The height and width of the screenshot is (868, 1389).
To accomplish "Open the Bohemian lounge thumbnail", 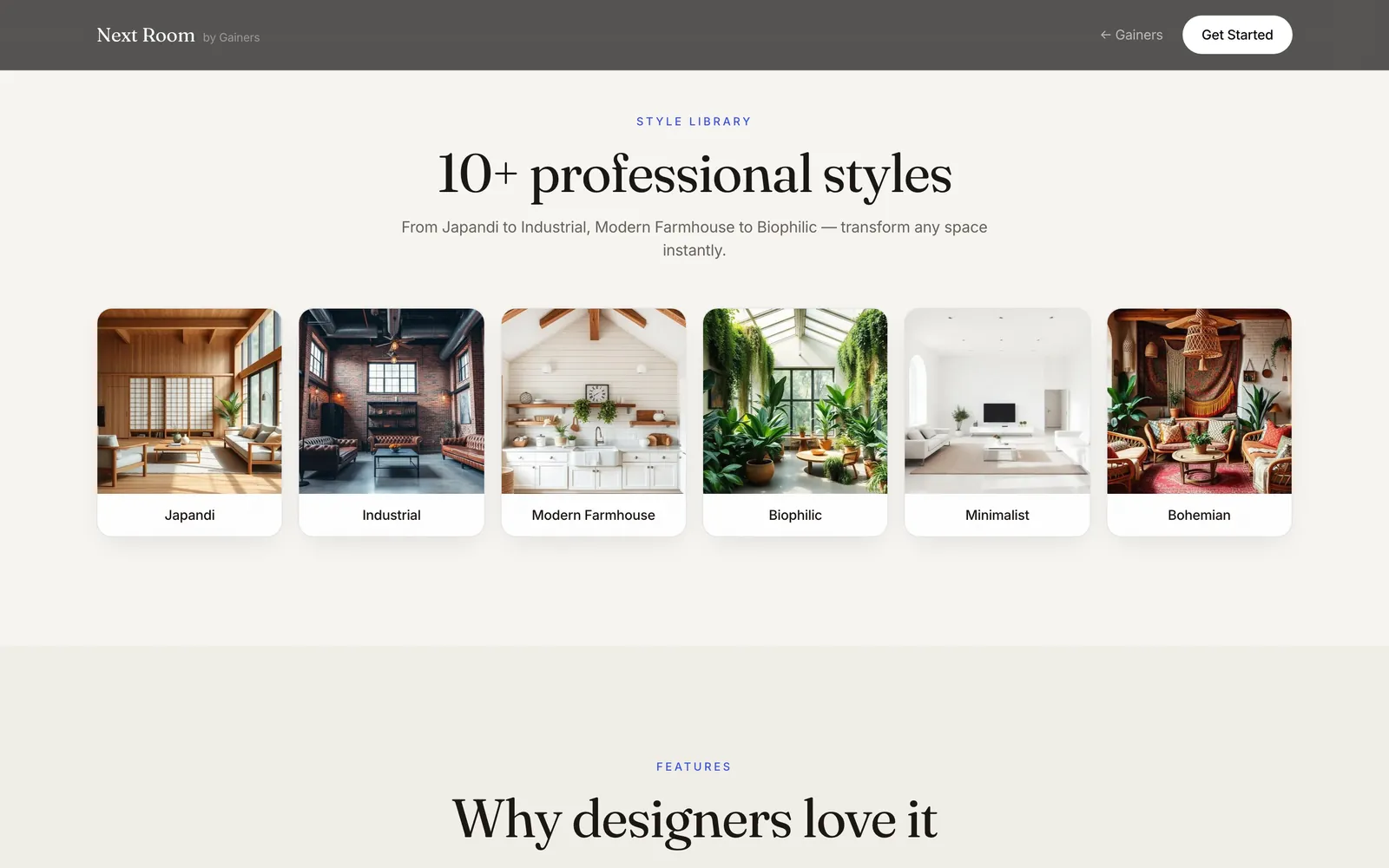I will tap(1199, 401).
